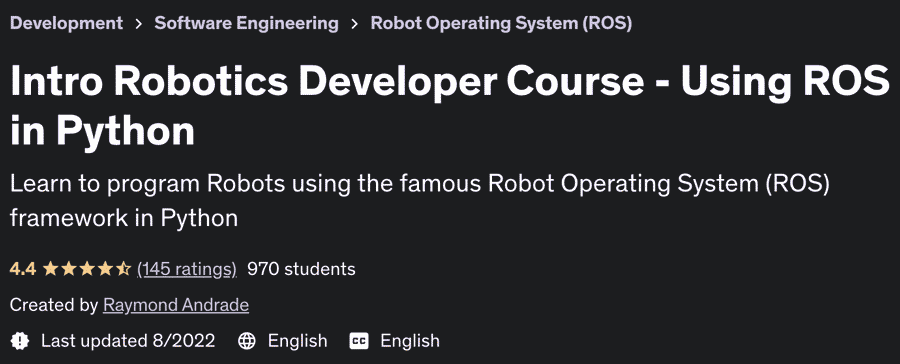Click the 970 students count
Viewport: 900px width, 364px height.
[x=301, y=269]
